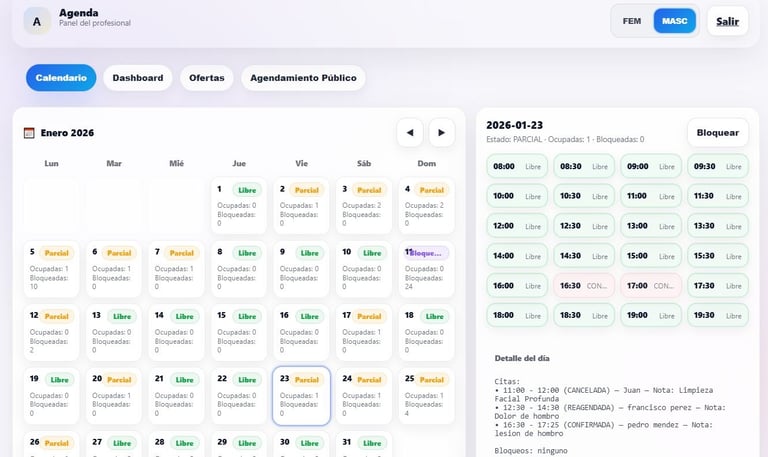The image size is (768, 457).
Task: Select day 17 marked Parcial
Action: [x=364, y=332]
